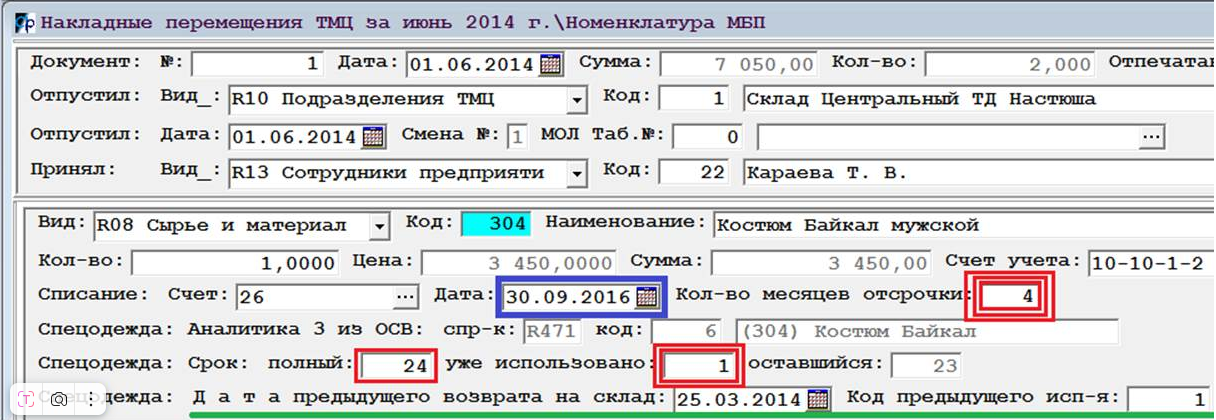
Task: Open the three-dot more options in overlay
Action: (90, 399)
